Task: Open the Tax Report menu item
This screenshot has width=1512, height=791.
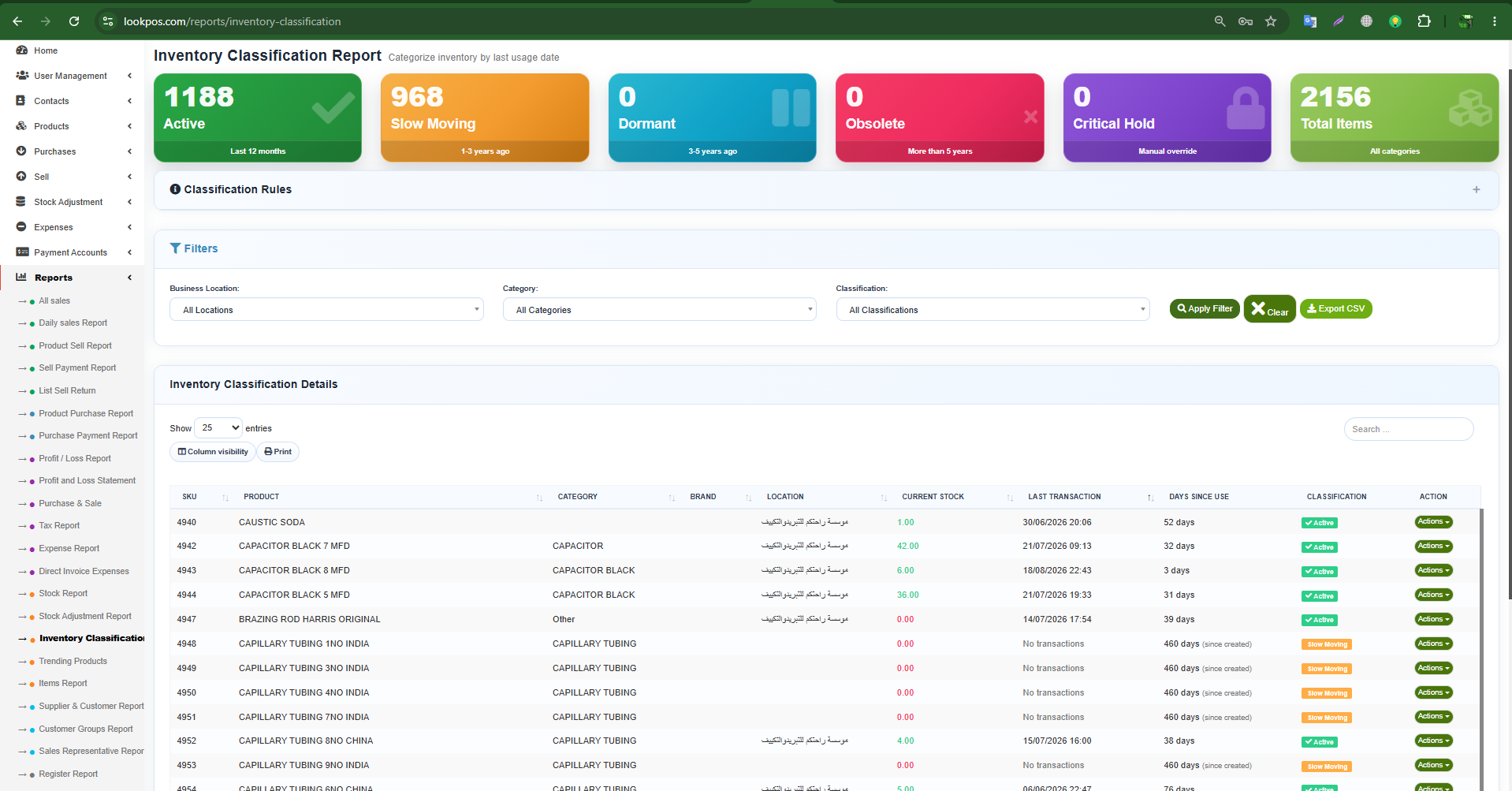Action: click(59, 526)
